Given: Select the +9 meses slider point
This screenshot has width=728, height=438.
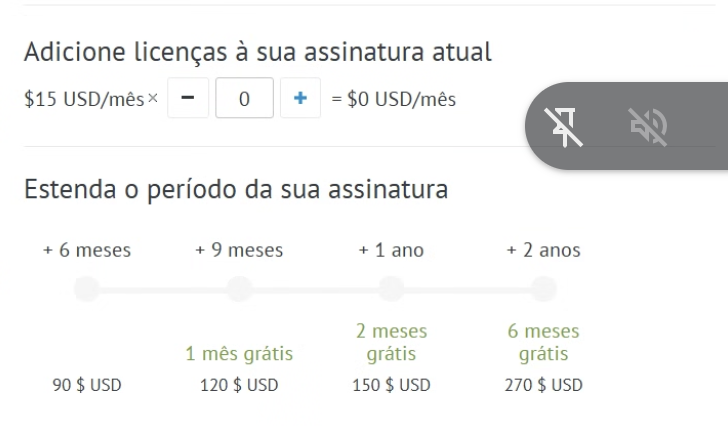Looking at the screenshot, I should [239, 289].
